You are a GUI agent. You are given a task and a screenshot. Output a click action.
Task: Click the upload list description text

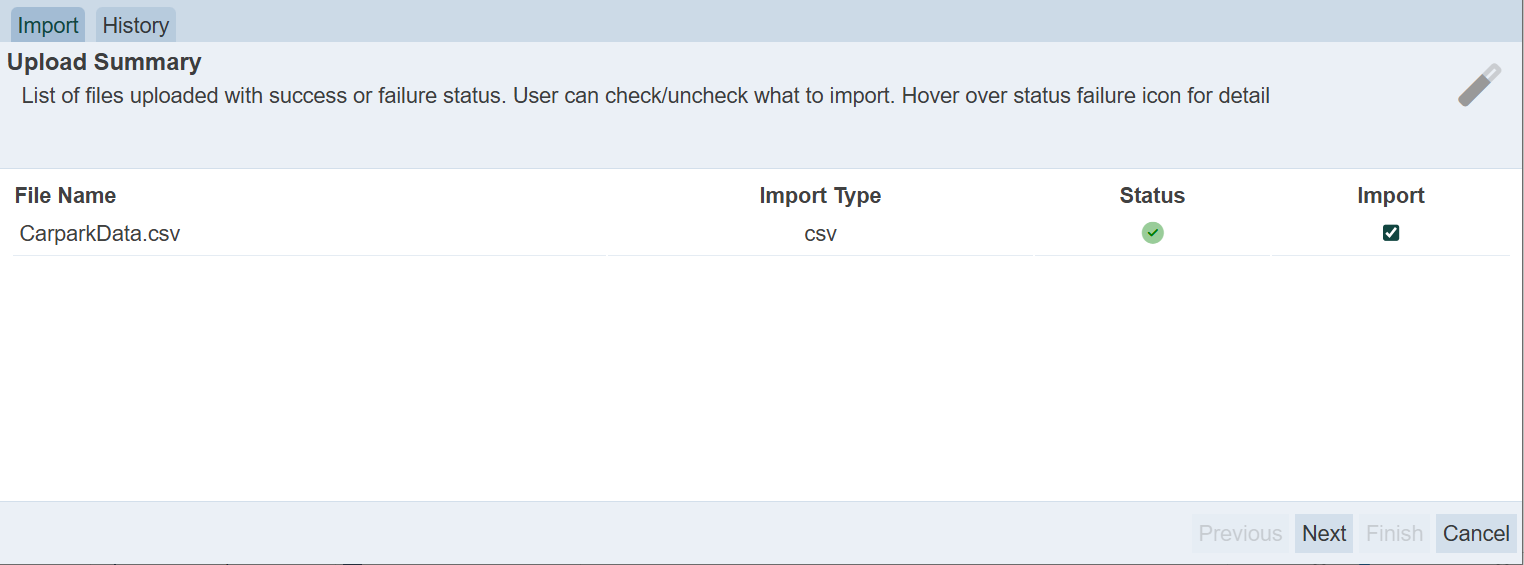pos(645,96)
